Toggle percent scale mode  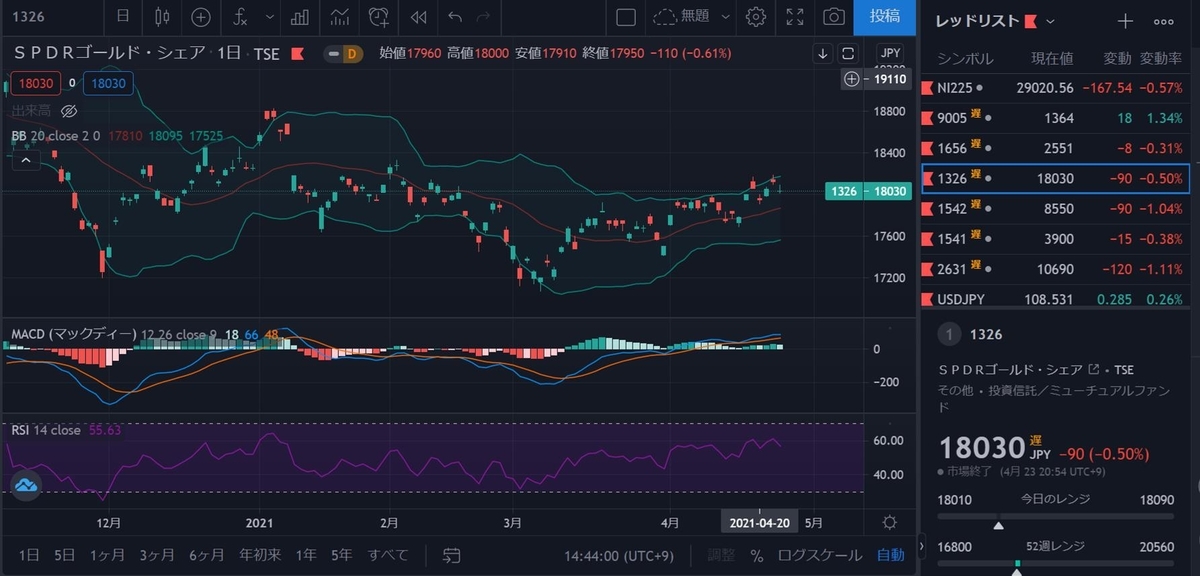click(x=757, y=555)
